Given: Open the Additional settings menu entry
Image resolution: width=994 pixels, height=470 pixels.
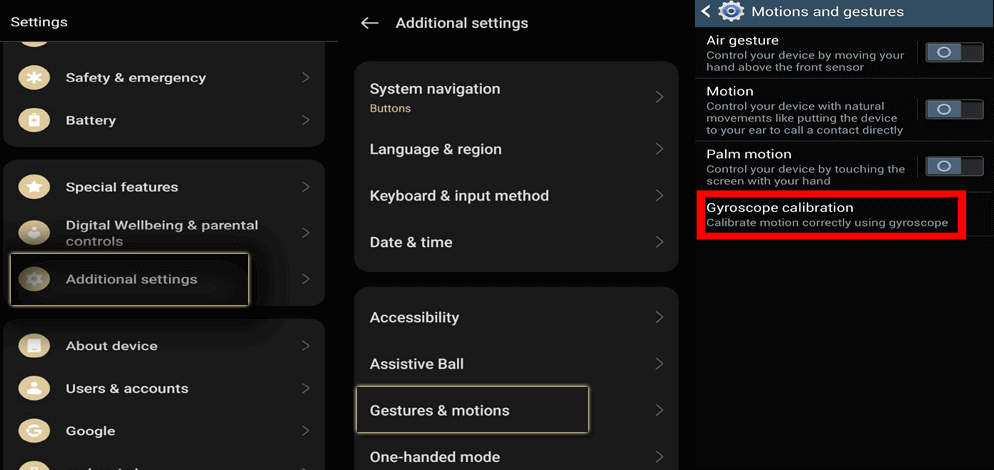Looking at the screenshot, I should point(130,279).
